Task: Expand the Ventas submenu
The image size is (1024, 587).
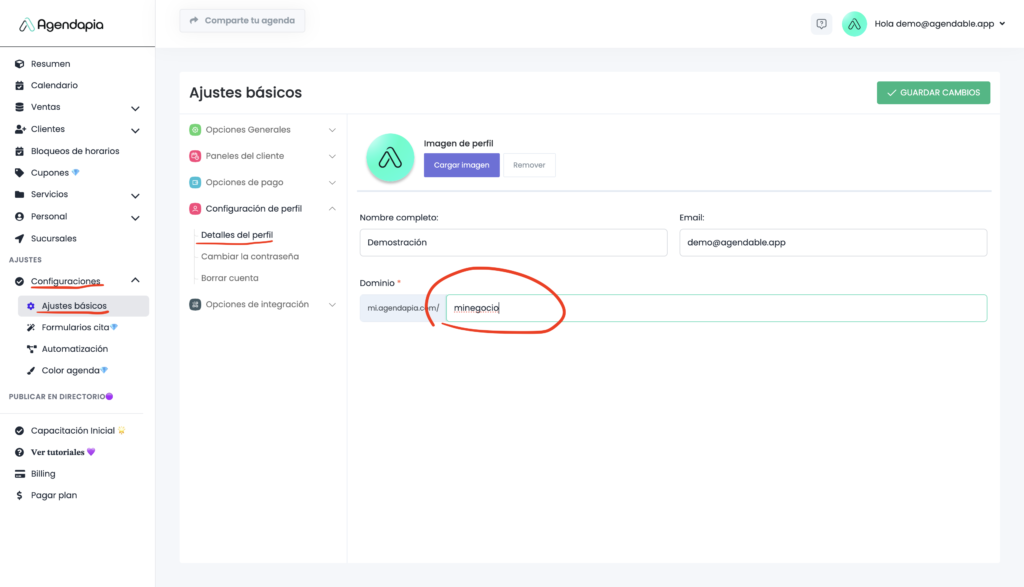Action: pyautogui.click(x=135, y=108)
